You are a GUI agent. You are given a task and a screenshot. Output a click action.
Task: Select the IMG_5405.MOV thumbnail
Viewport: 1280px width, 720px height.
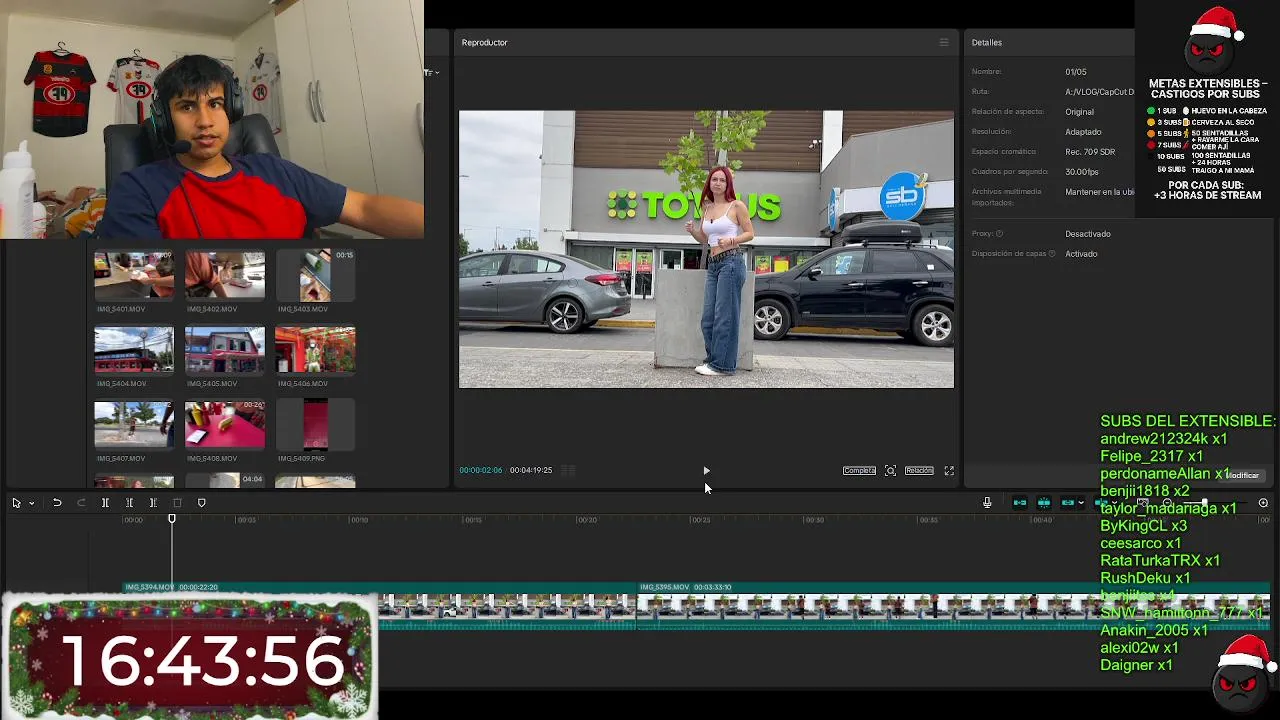225,350
